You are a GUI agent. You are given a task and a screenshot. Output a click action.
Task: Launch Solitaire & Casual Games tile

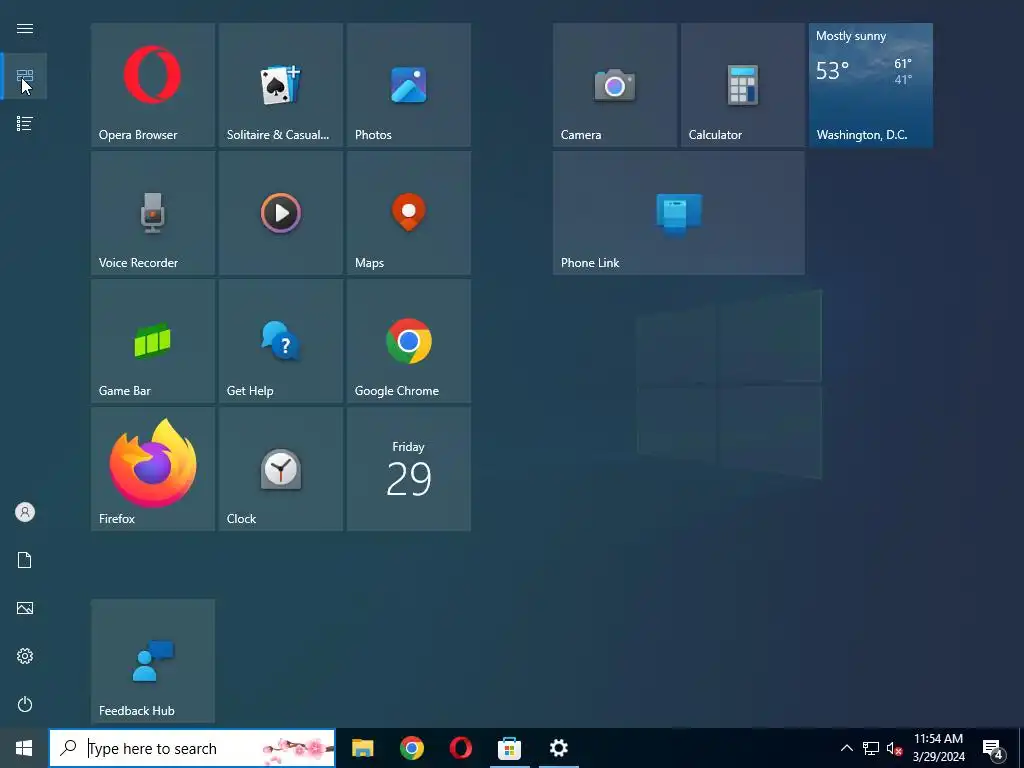click(281, 85)
